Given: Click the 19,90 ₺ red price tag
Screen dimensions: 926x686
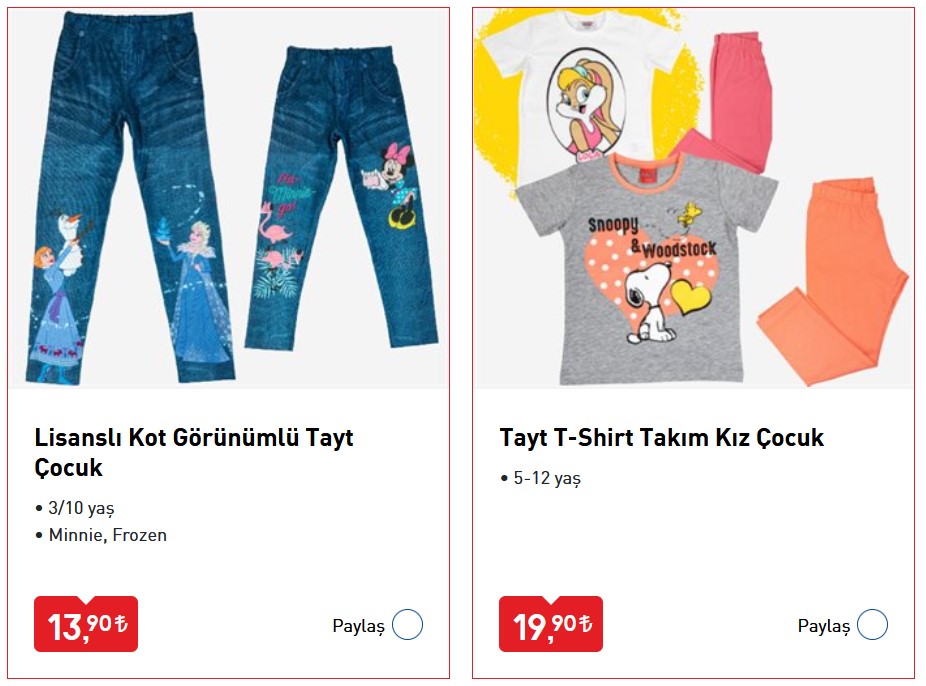Looking at the screenshot, I should point(551,625).
